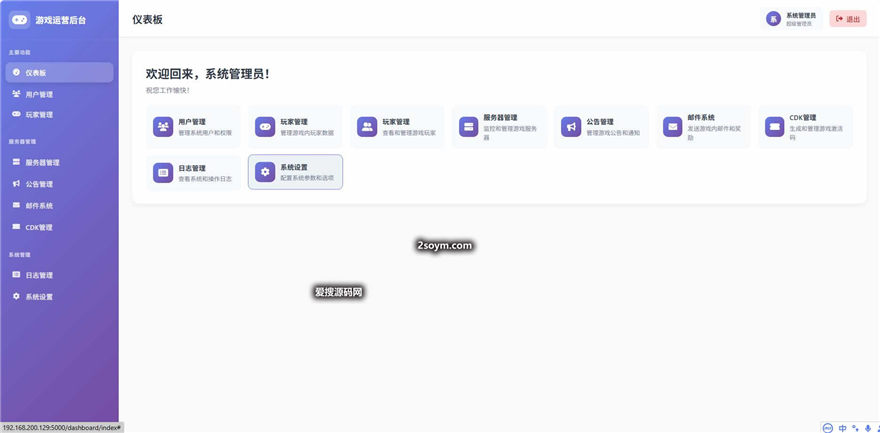Screen dimensions: 880x433
Task: Click the game logo icon in the sidebar header
Action: [x=20, y=19]
